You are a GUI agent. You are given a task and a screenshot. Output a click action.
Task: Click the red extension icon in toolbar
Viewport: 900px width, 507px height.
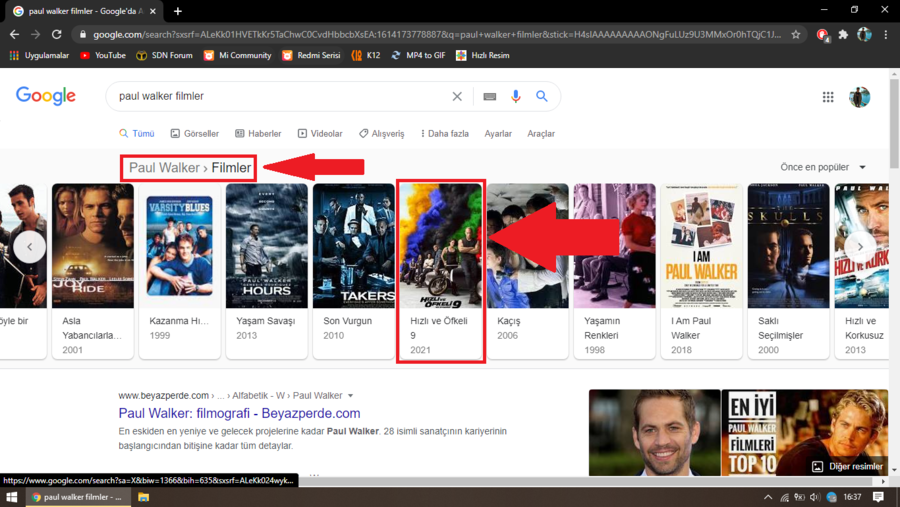[x=823, y=35]
